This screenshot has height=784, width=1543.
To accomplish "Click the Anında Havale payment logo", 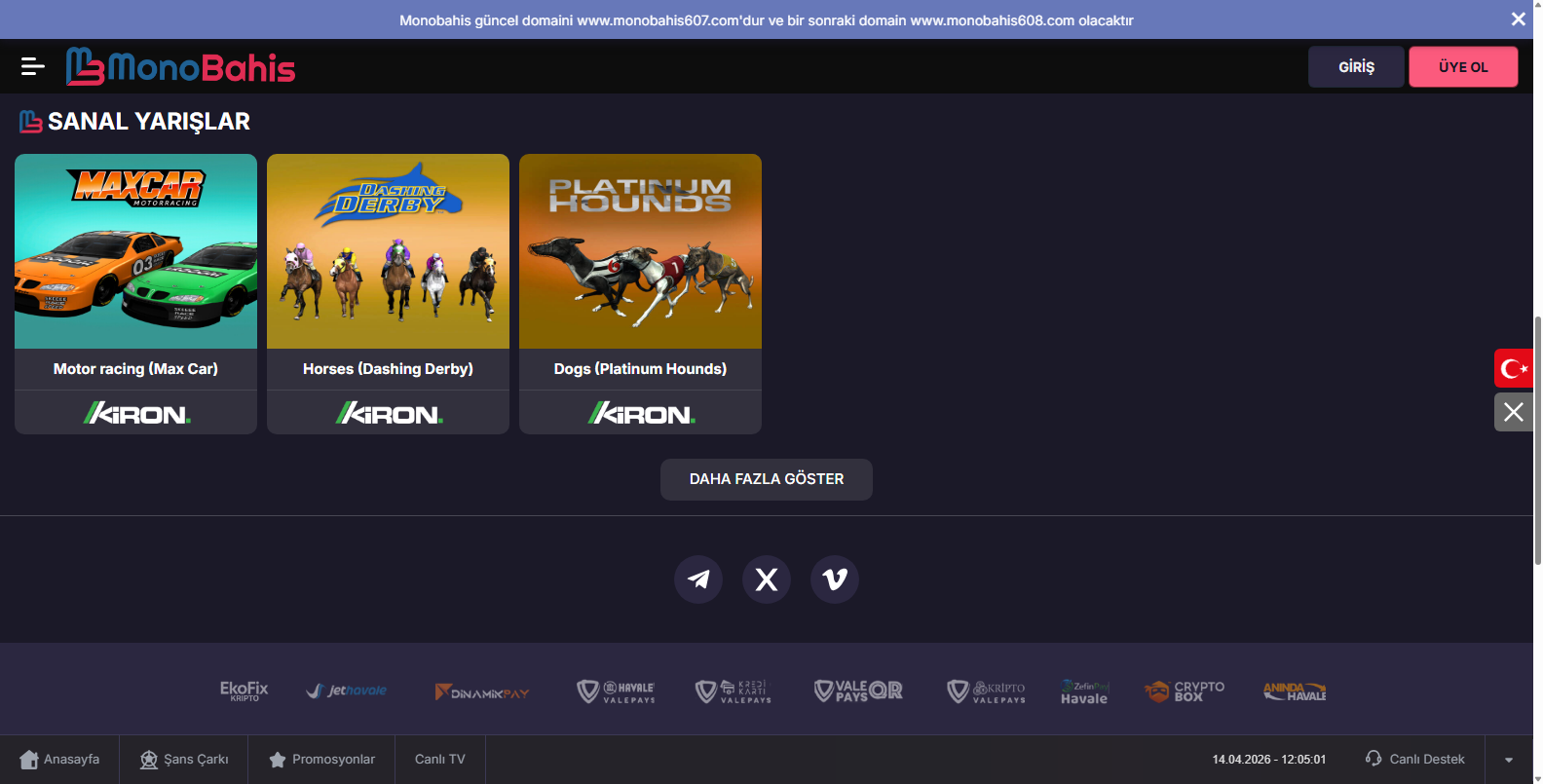I will pyautogui.click(x=1295, y=691).
